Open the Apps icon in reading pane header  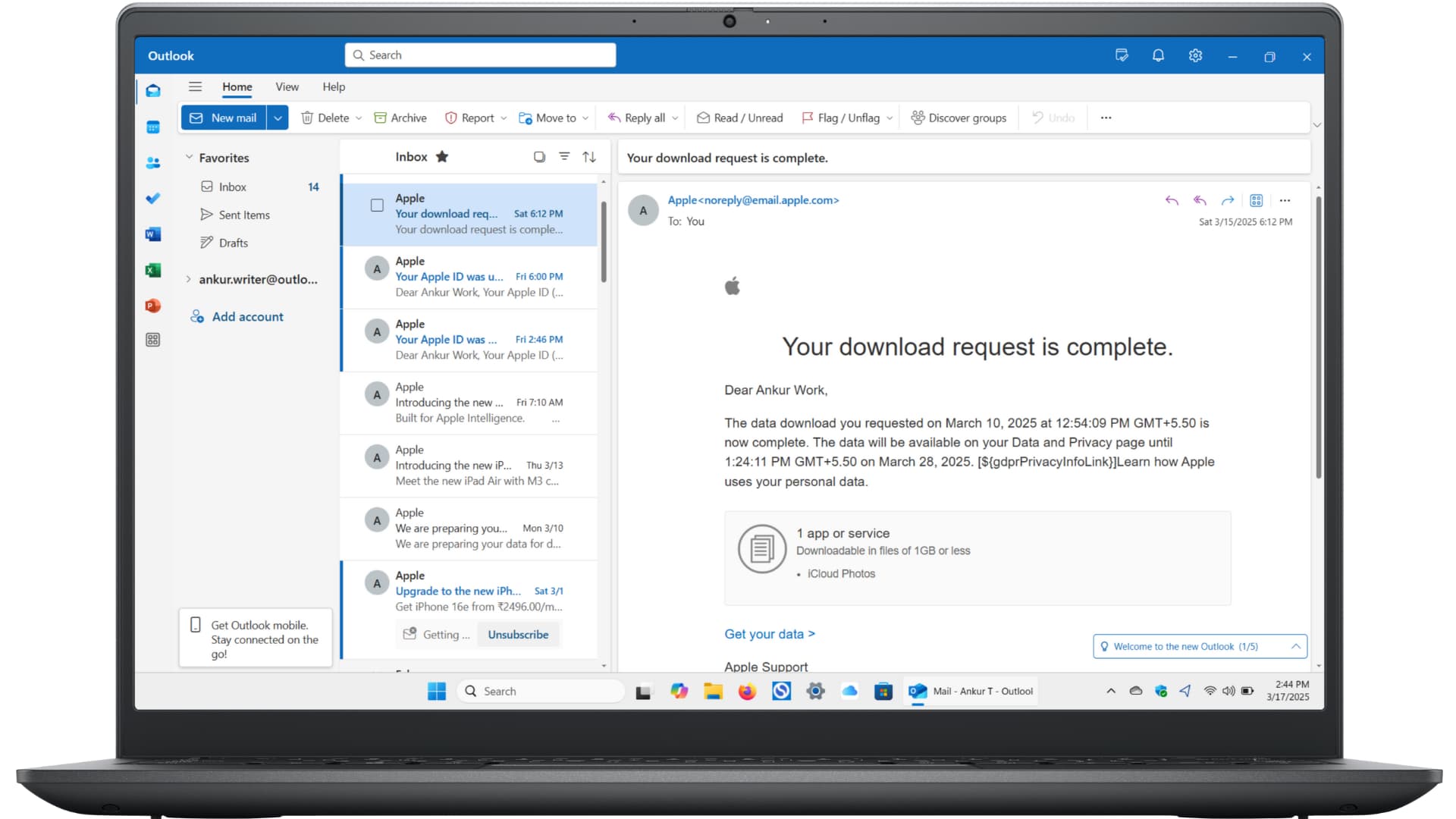pos(1257,200)
